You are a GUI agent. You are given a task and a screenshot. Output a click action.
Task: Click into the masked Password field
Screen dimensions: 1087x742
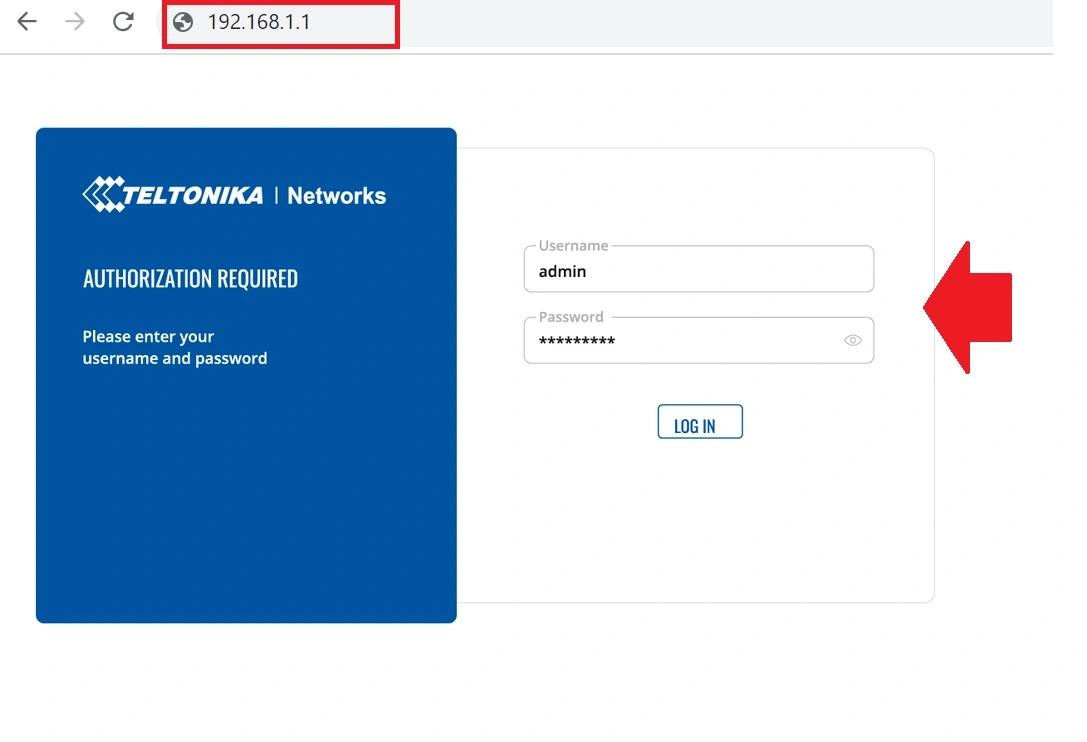[x=680, y=341]
